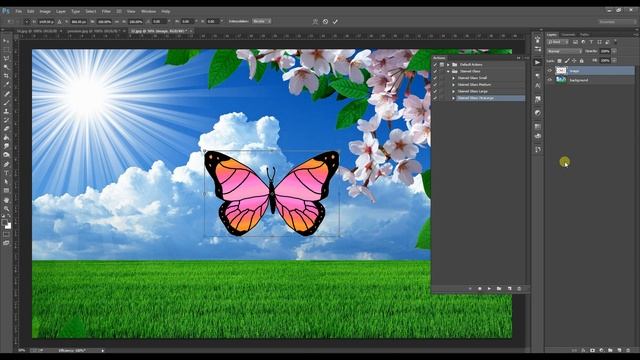Lock all with the padlock icon

tap(582, 61)
